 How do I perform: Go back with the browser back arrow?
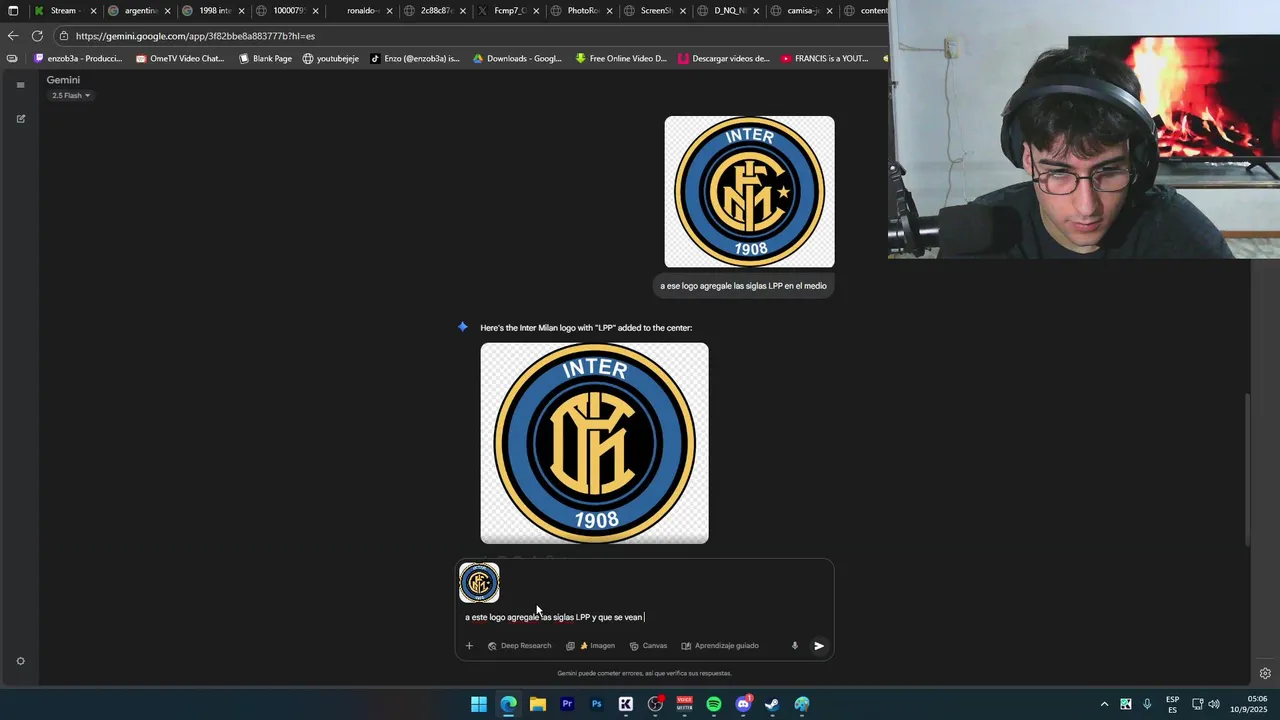click(x=13, y=36)
